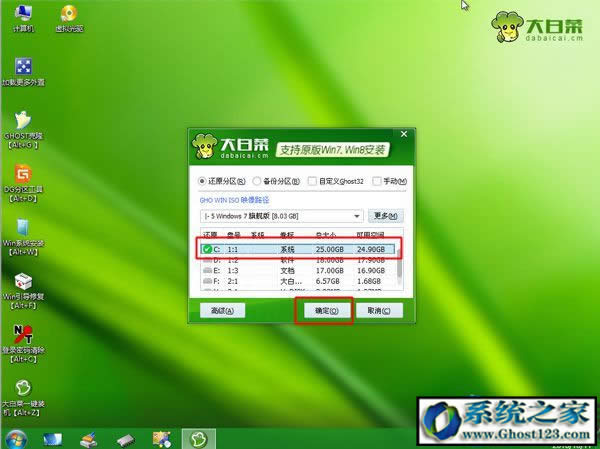The image size is (600, 449).
Task: Open the Win系统安装 desktop shortcut
Action: 21,228
